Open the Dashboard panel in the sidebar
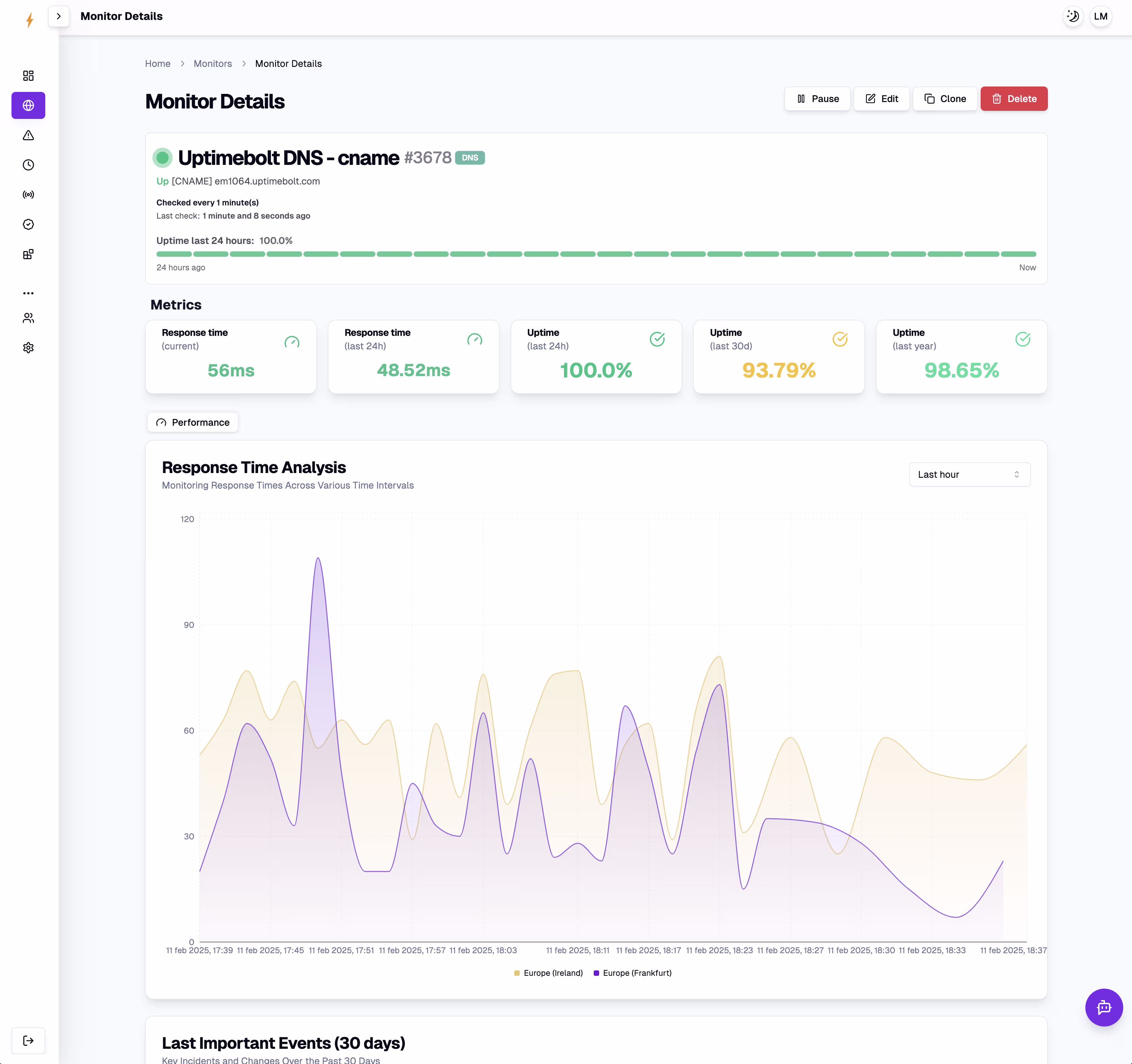 click(28, 75)
